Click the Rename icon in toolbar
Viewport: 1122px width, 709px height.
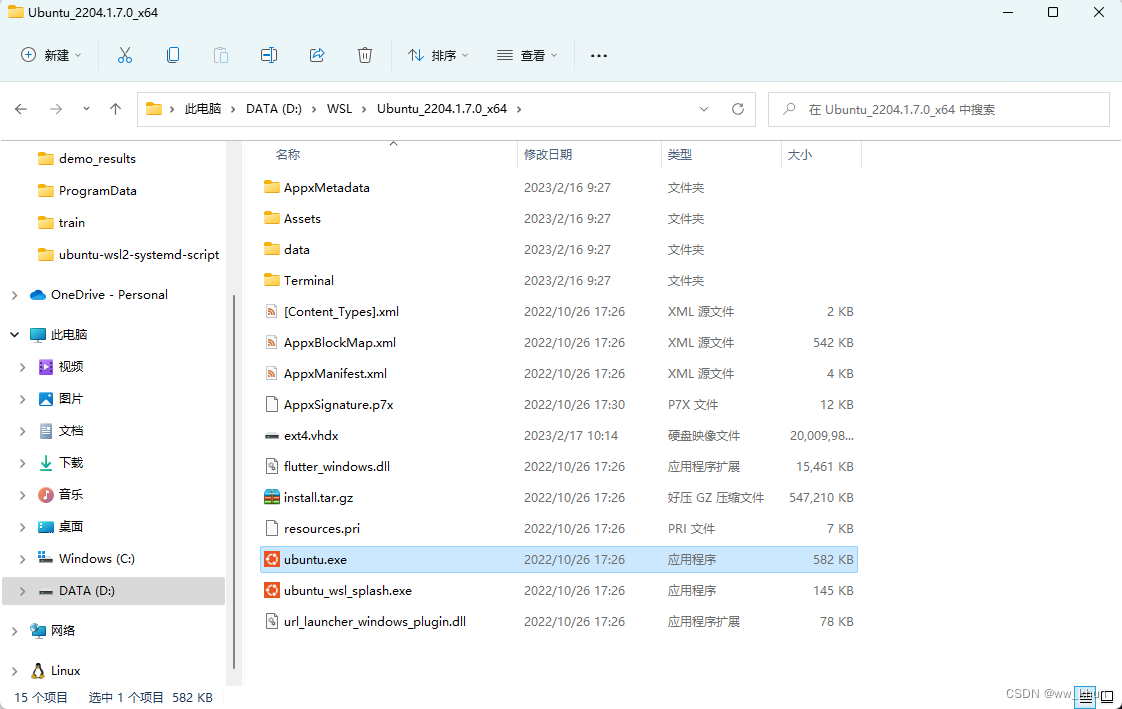(x=268, y=55)
